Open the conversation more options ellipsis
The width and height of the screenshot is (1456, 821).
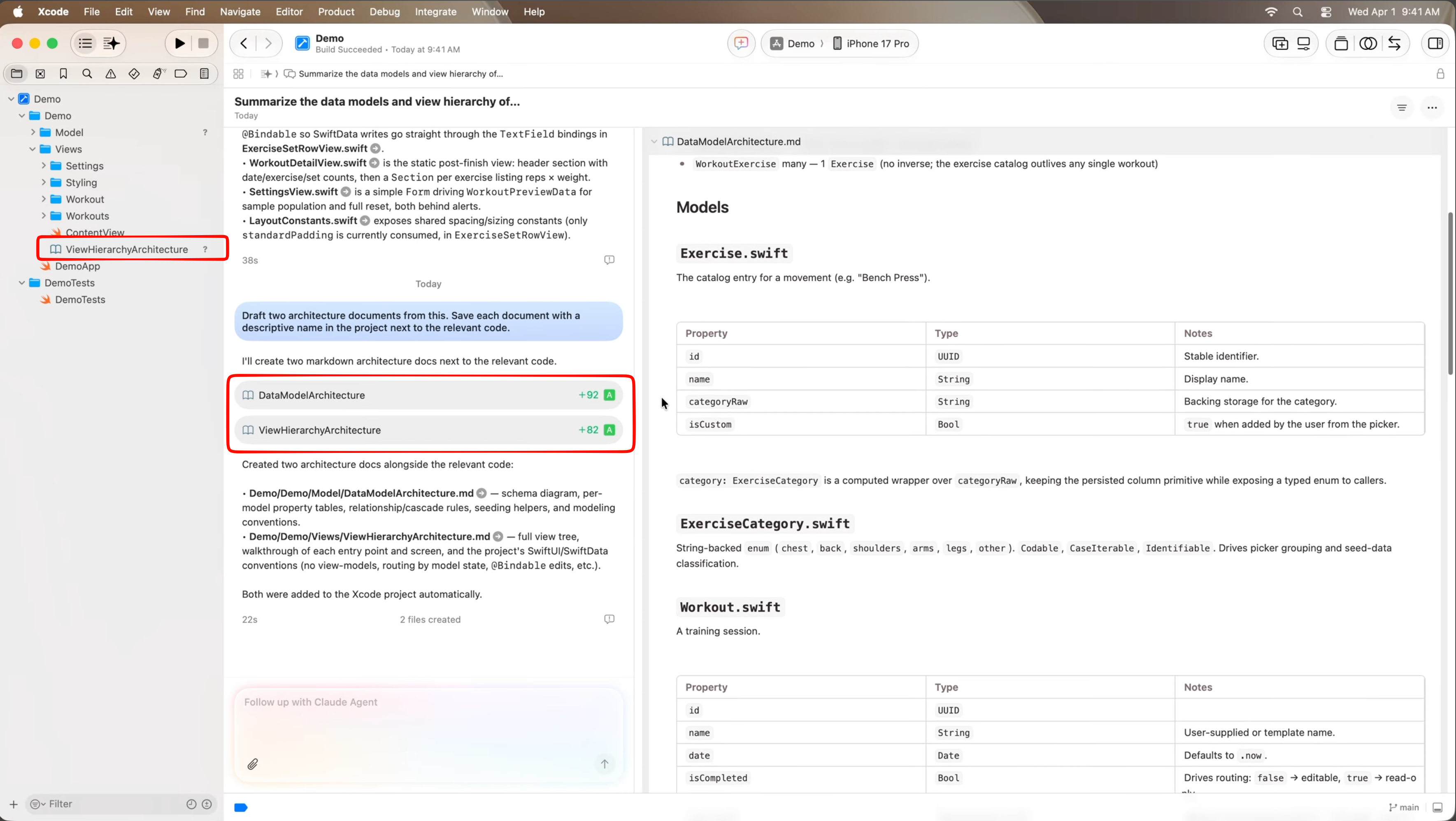(1432, 107)
